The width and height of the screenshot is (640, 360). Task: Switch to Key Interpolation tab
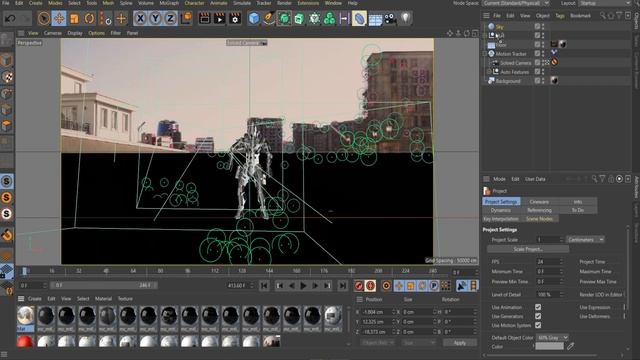[x=501, y=219]
